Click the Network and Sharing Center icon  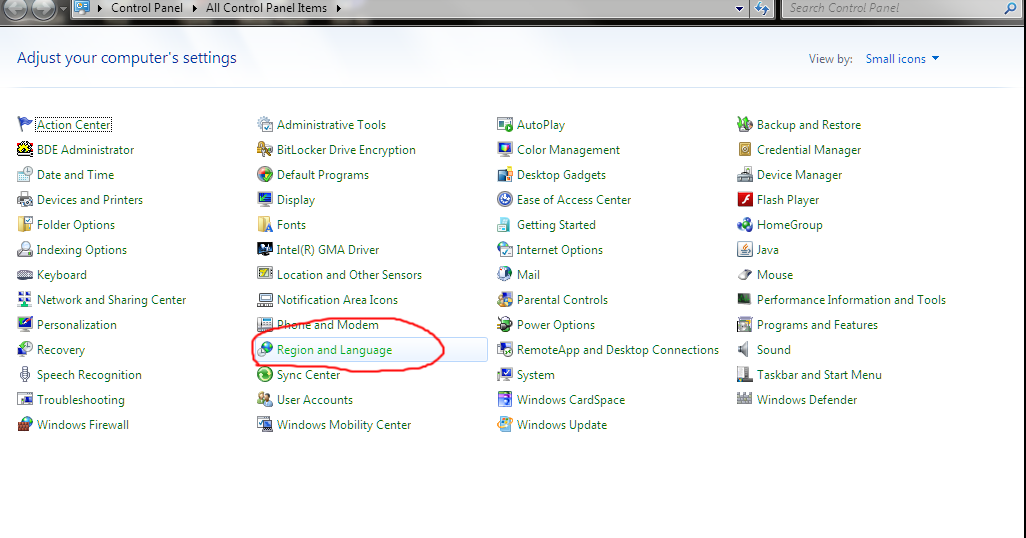(25, 300)
